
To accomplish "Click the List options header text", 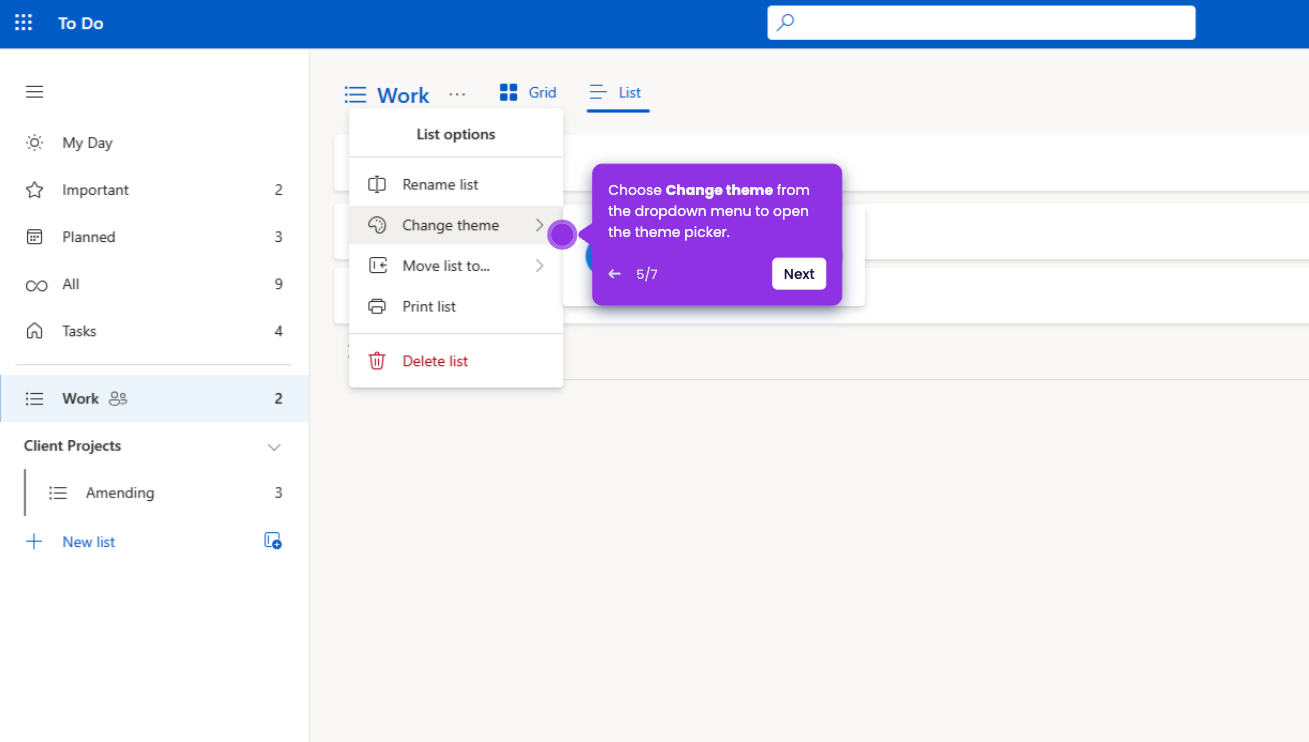I will (x=456, y=134).
